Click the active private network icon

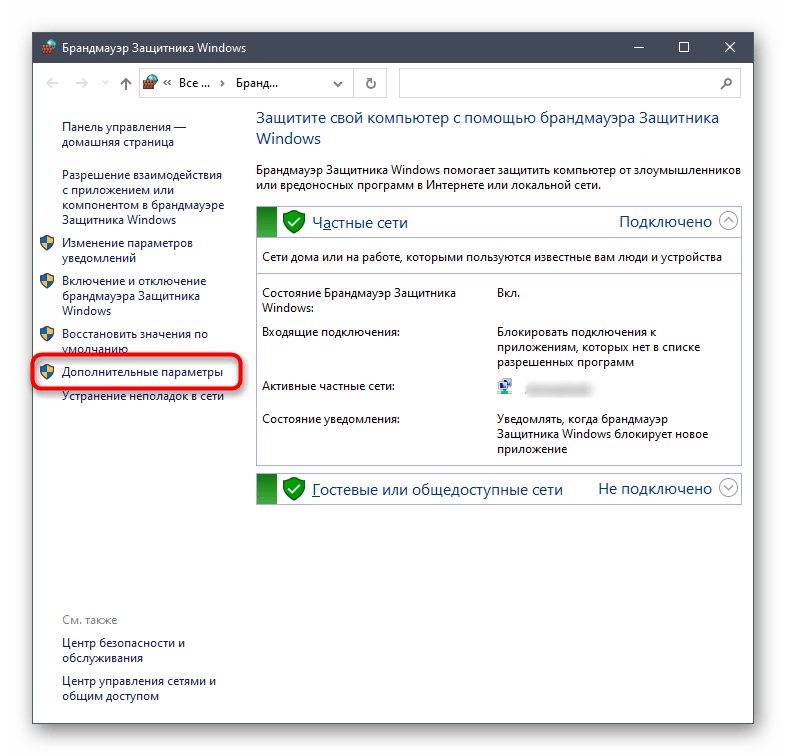pos(505,387)
